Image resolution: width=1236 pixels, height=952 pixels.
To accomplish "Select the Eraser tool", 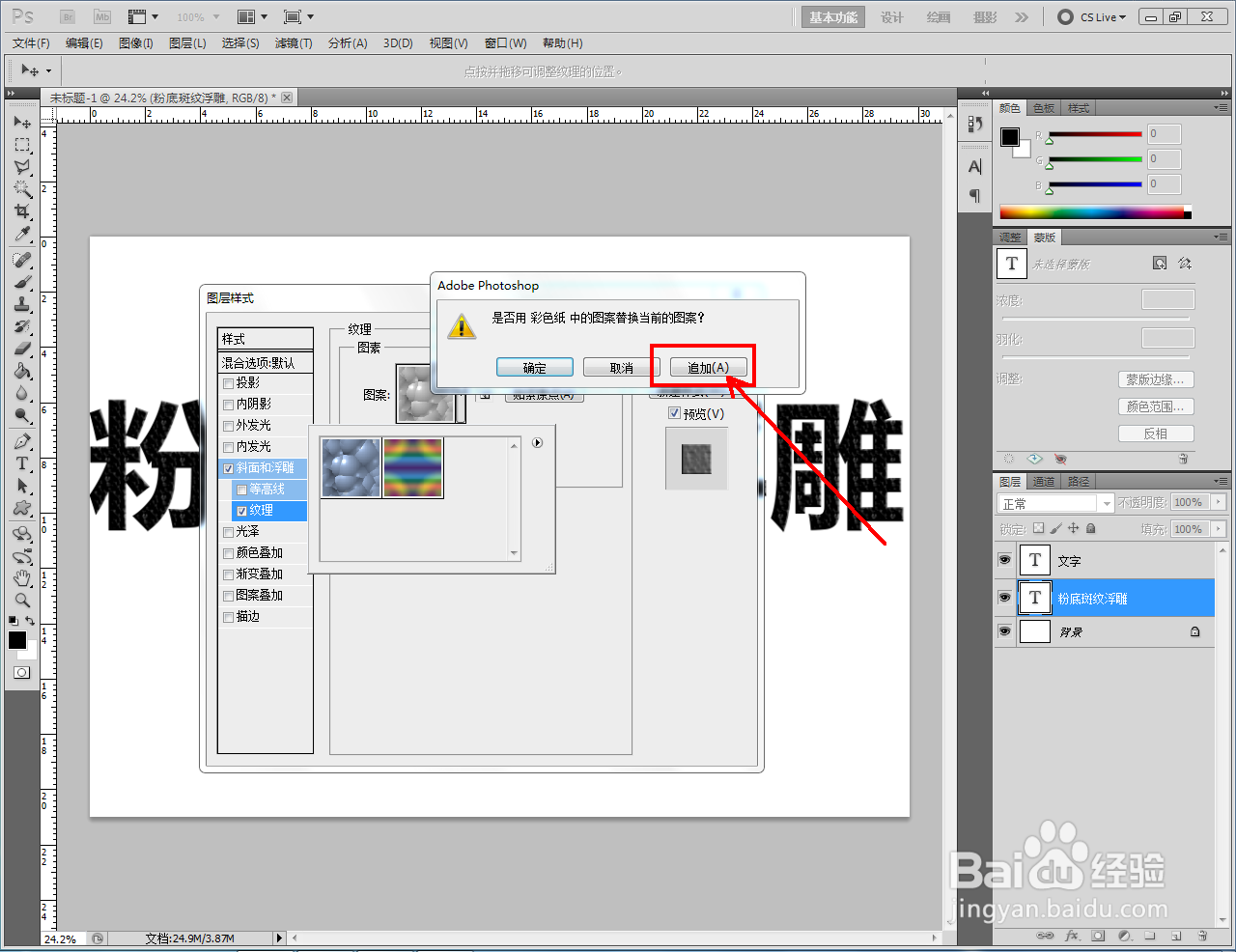I will pyautogui.click(x=22, y=349).
